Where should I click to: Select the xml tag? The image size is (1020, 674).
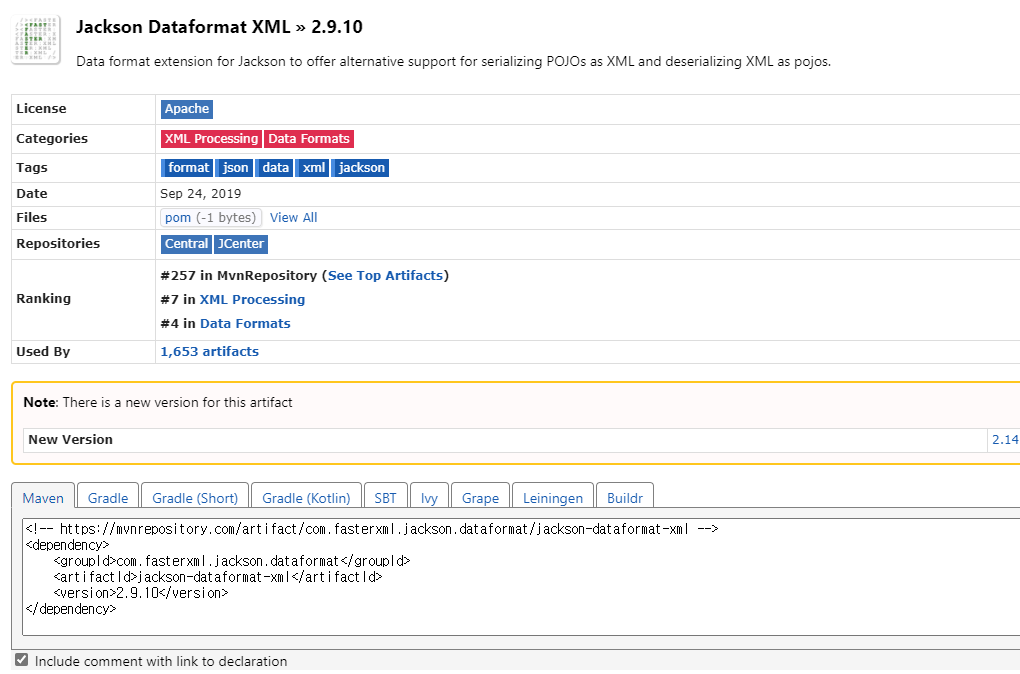point(313,168)
